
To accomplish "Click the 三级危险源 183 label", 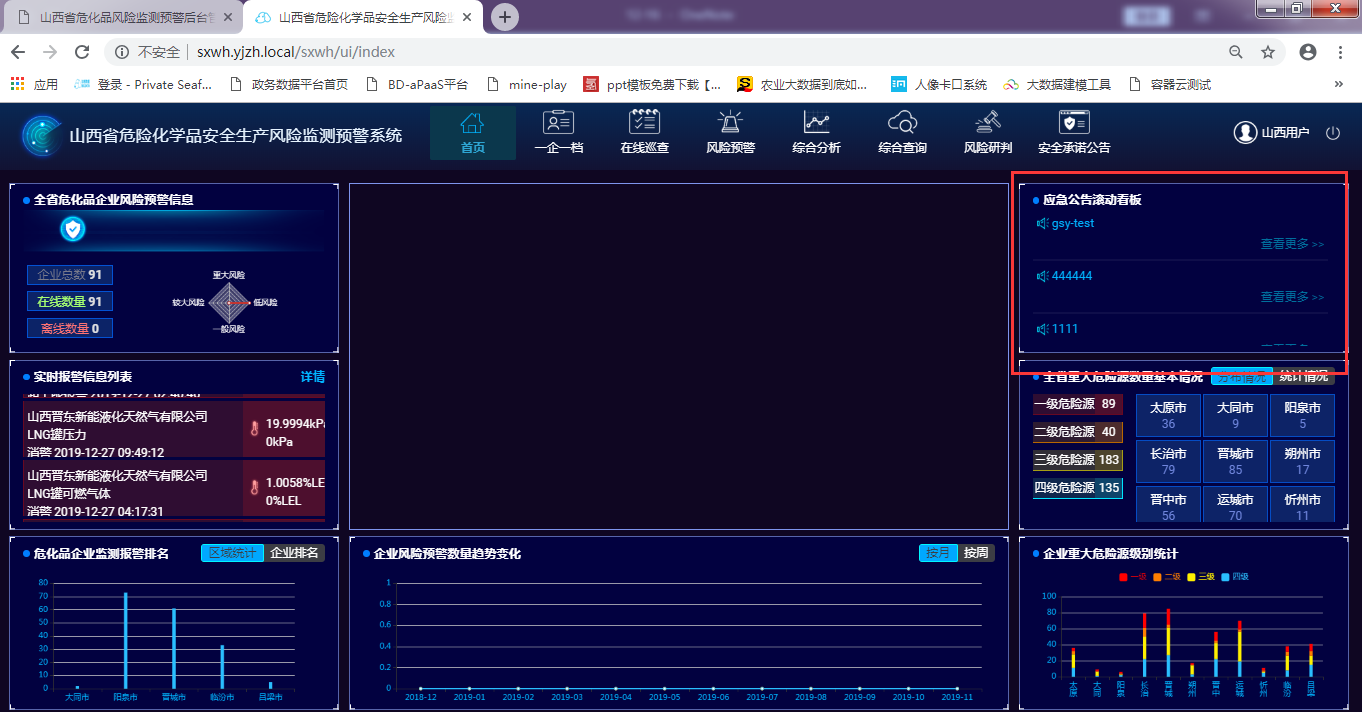I will 1078,460.
